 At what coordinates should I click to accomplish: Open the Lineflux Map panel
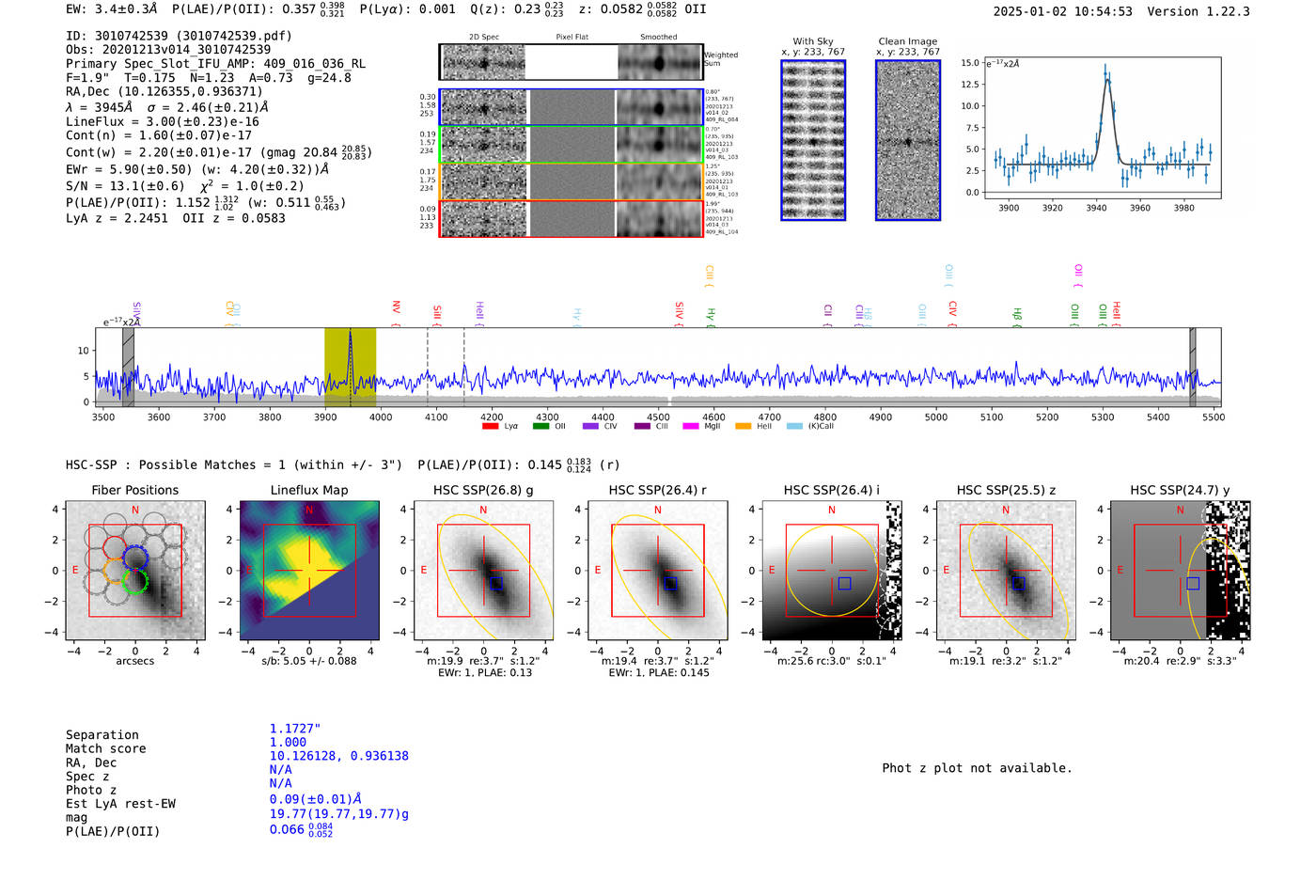(309, 571)
